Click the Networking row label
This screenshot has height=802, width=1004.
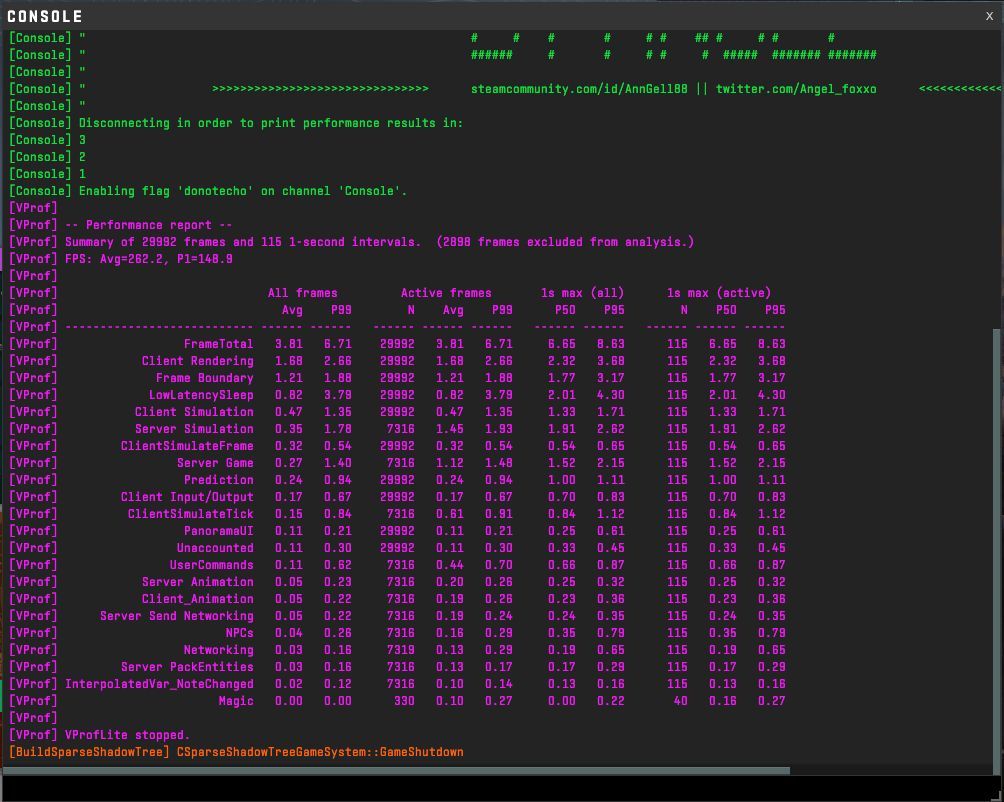tap(218, 650)
